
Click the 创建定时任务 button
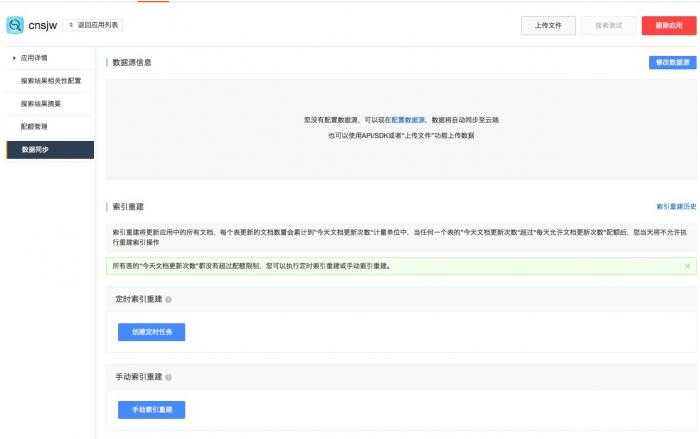tap(151, 332)
